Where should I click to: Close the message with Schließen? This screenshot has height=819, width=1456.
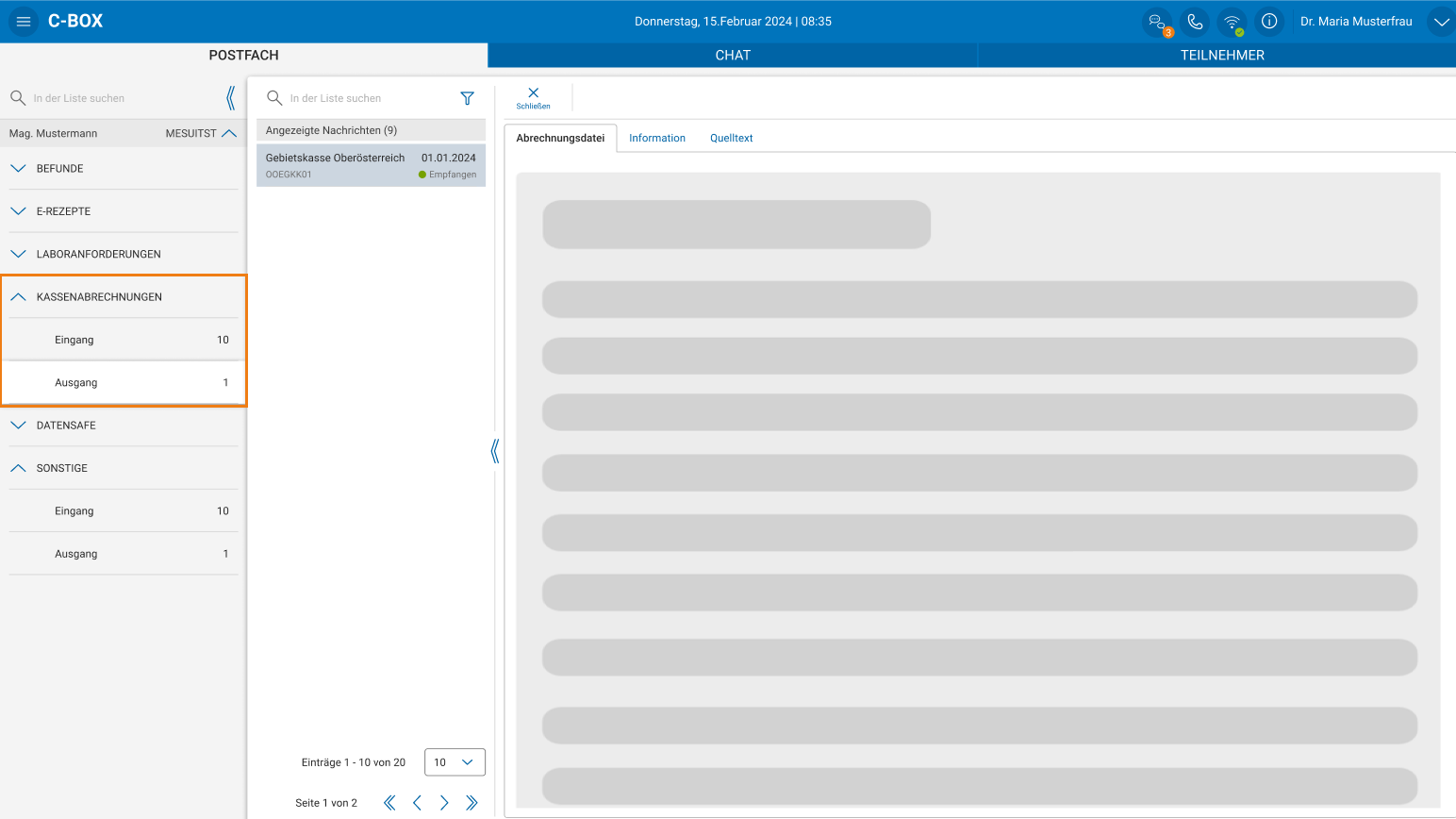[x=533, y=97]
